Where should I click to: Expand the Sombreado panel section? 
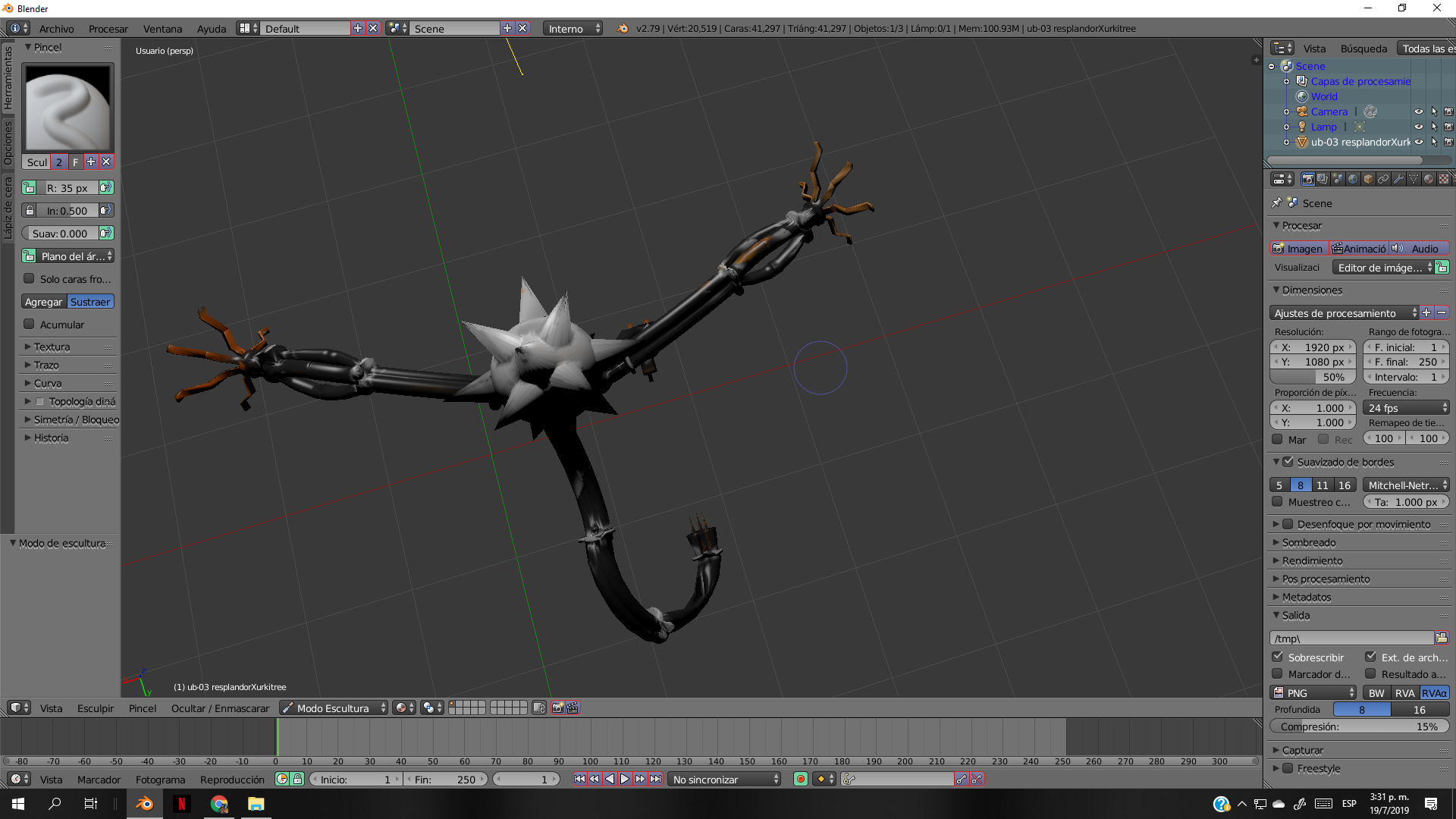click(1307, 542)
